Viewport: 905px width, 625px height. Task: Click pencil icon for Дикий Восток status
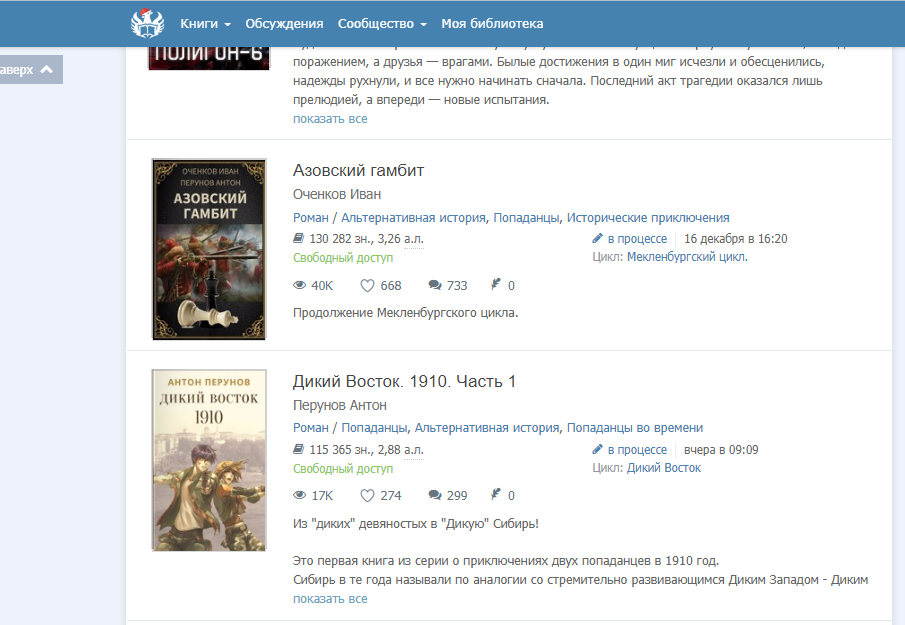tap(597, 448)
